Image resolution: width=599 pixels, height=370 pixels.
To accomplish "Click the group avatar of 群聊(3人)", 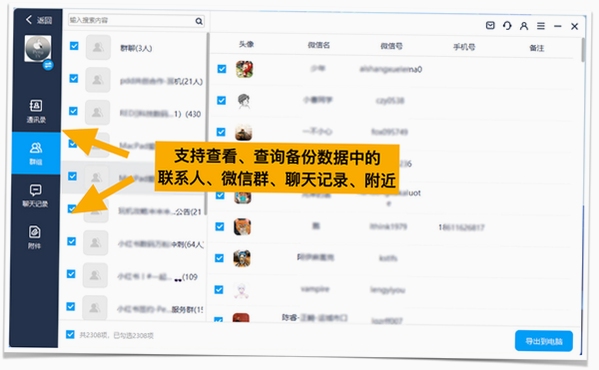I will point(98,47).
